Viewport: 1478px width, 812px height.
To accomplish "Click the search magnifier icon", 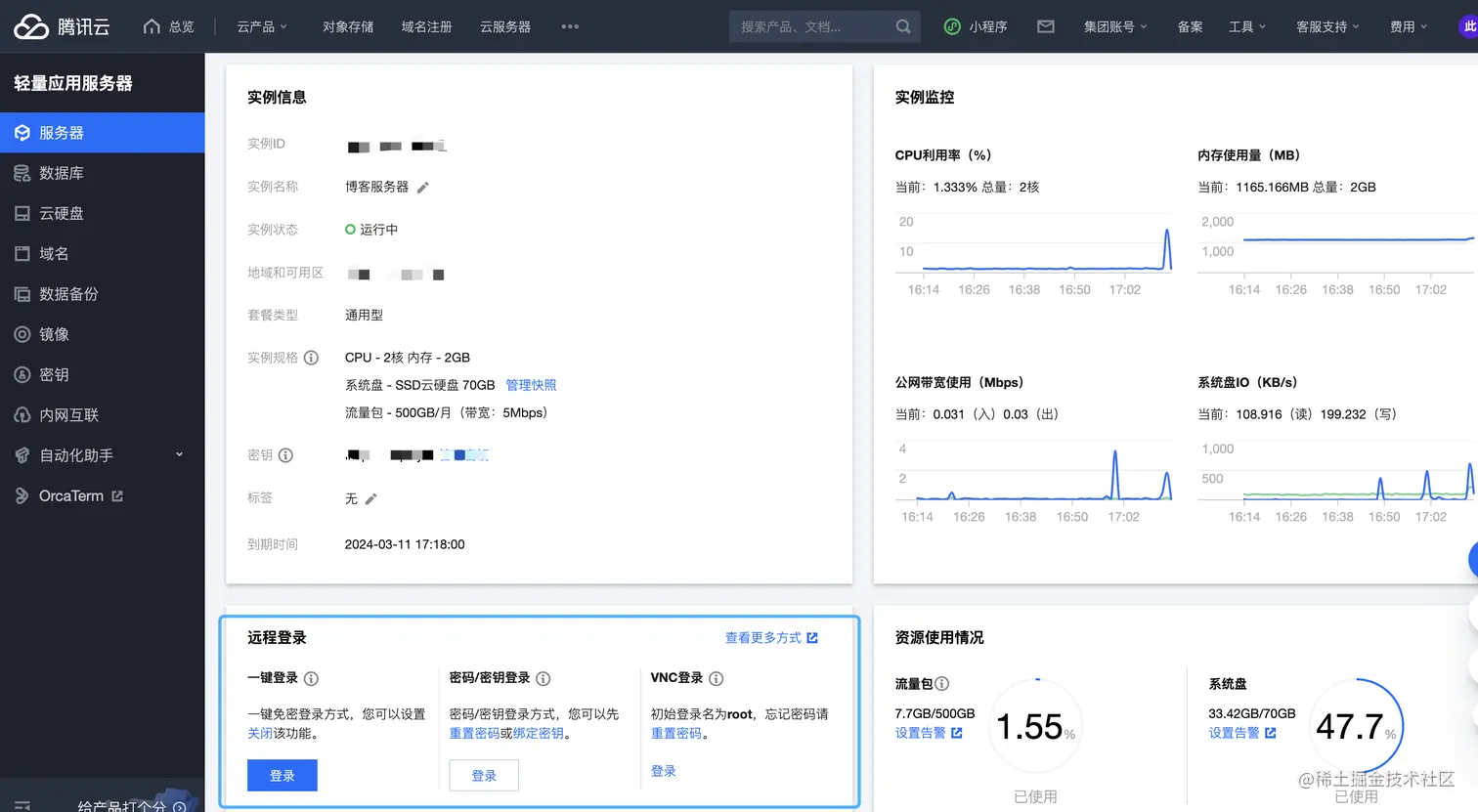I will (903, 26).
